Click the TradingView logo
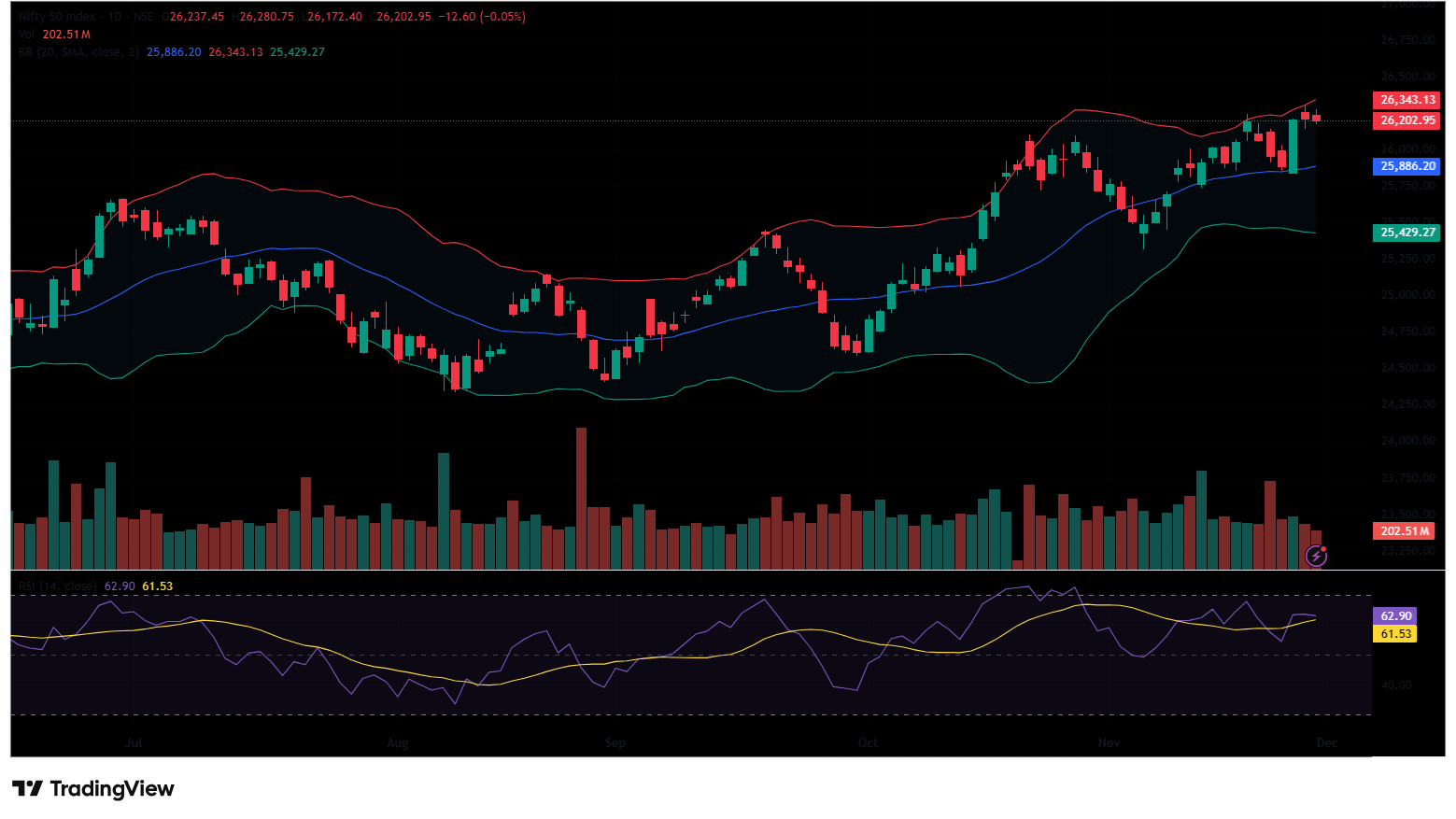The image size is (1456, 819). [93, 789]
